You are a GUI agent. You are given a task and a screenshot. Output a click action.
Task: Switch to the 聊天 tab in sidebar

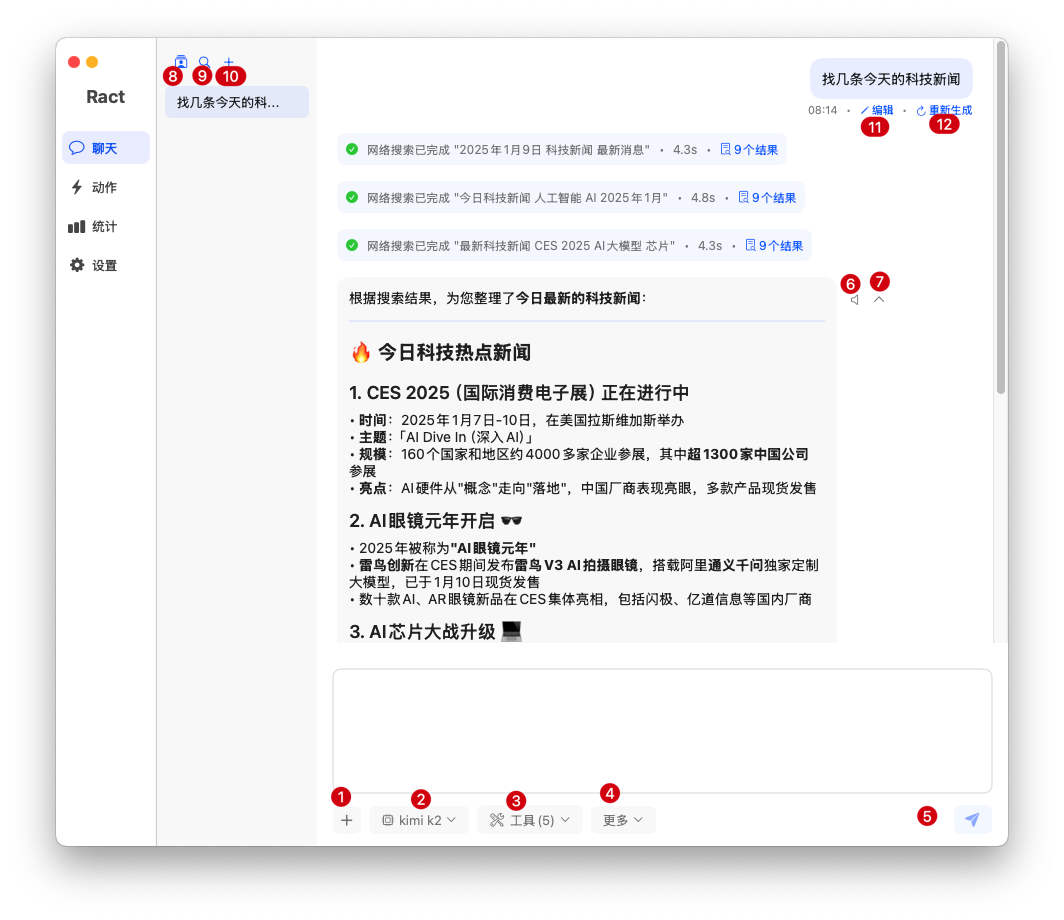tap(105, 148)
